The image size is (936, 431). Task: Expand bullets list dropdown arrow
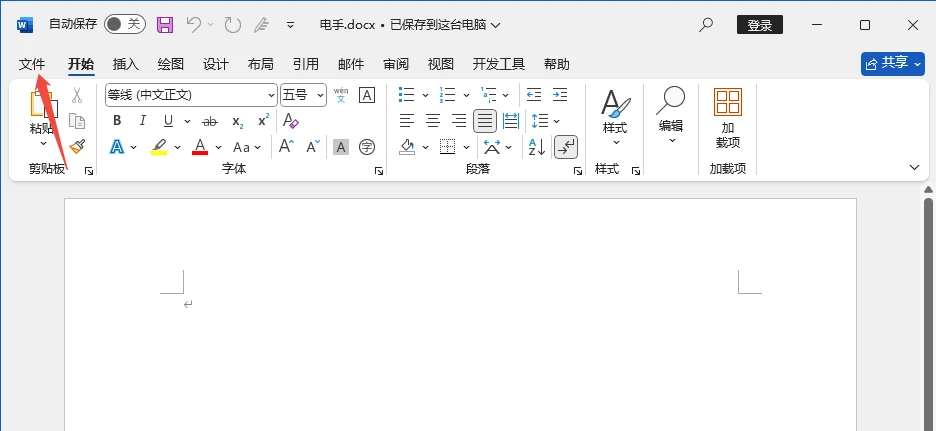pyautogui.click(x=426, y=95)
